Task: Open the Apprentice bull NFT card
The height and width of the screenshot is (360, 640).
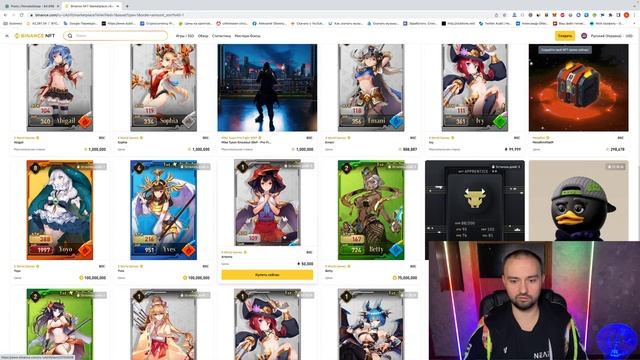Action: tap(475, 200)
